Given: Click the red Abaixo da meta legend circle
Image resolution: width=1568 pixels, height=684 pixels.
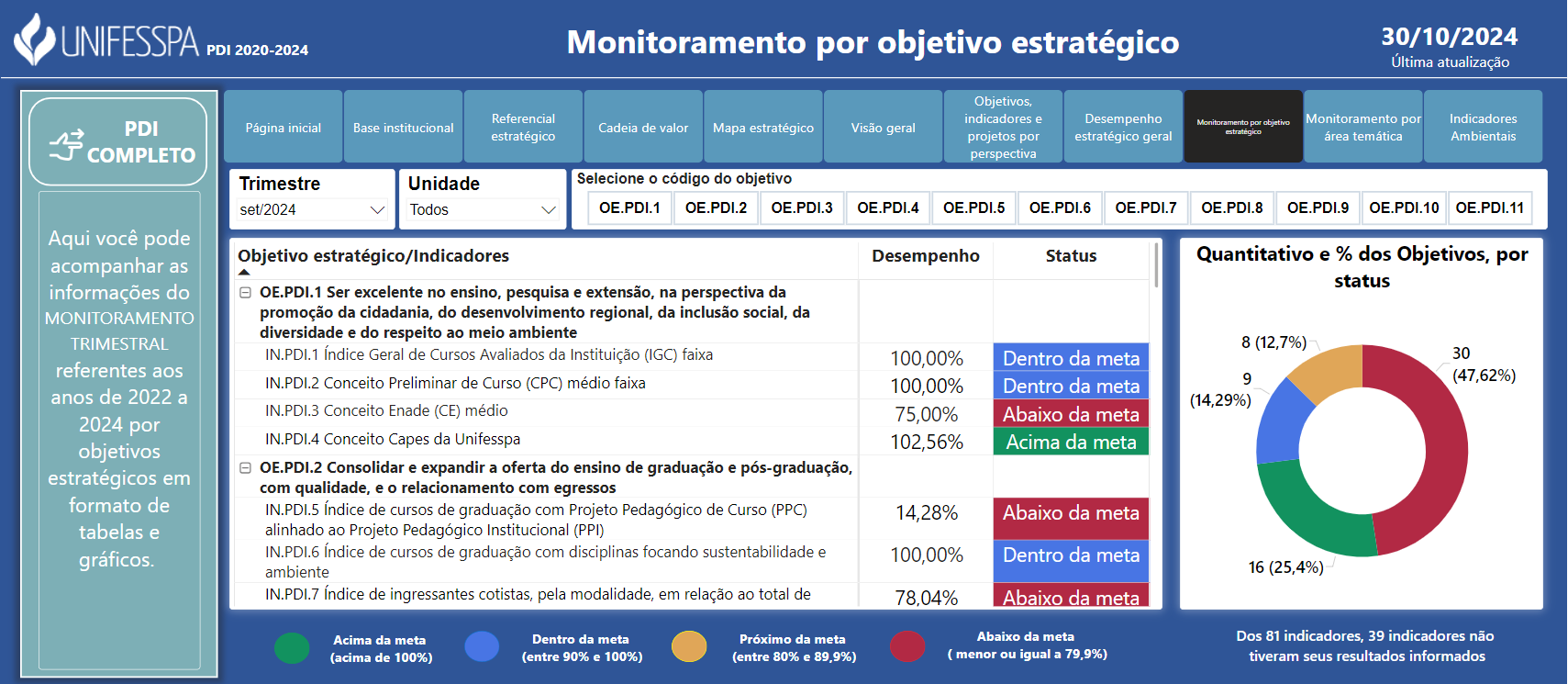Looking at the screenshot, I should 907,646.
